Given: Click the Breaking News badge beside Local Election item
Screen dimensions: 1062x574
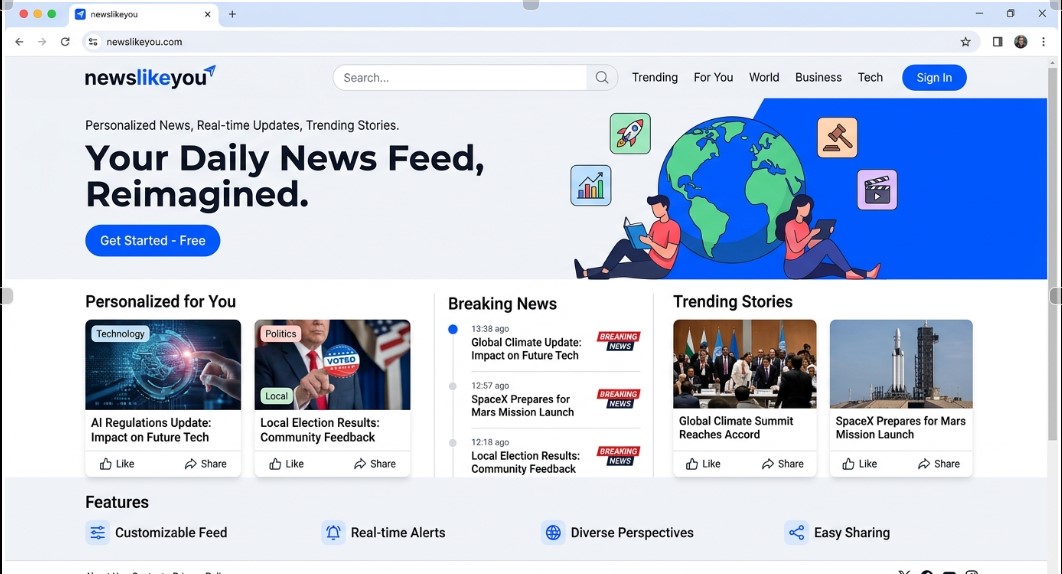Looking at the screenshot, I should (x=618, y=455).
